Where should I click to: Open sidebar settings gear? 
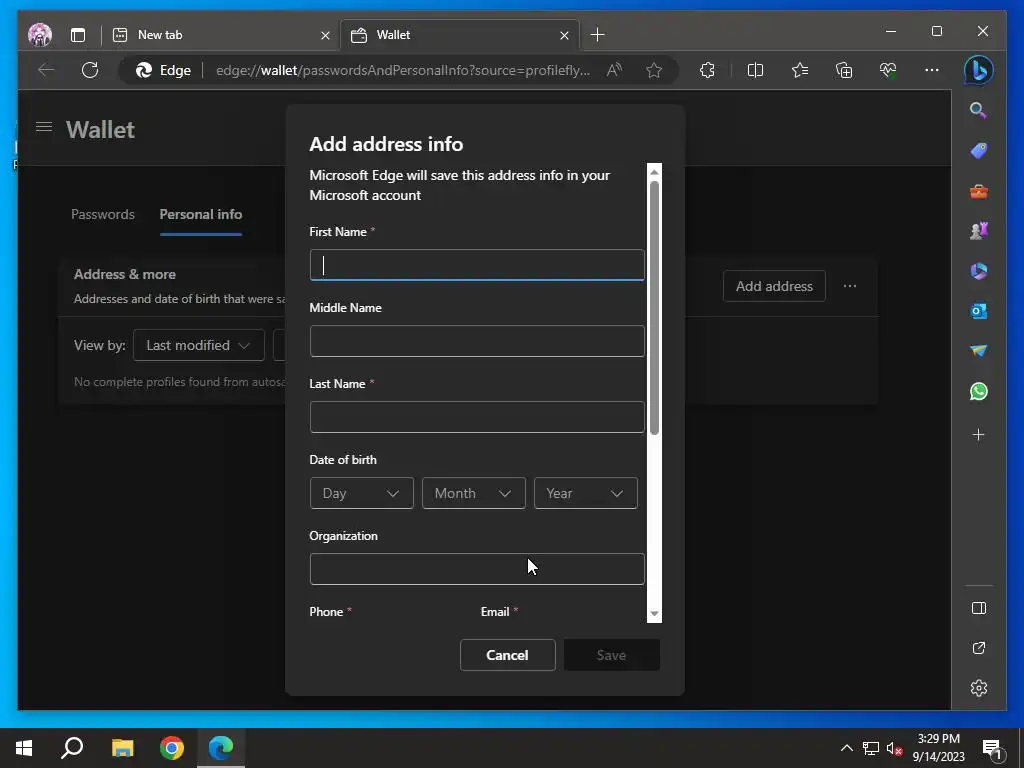point(978,688)
